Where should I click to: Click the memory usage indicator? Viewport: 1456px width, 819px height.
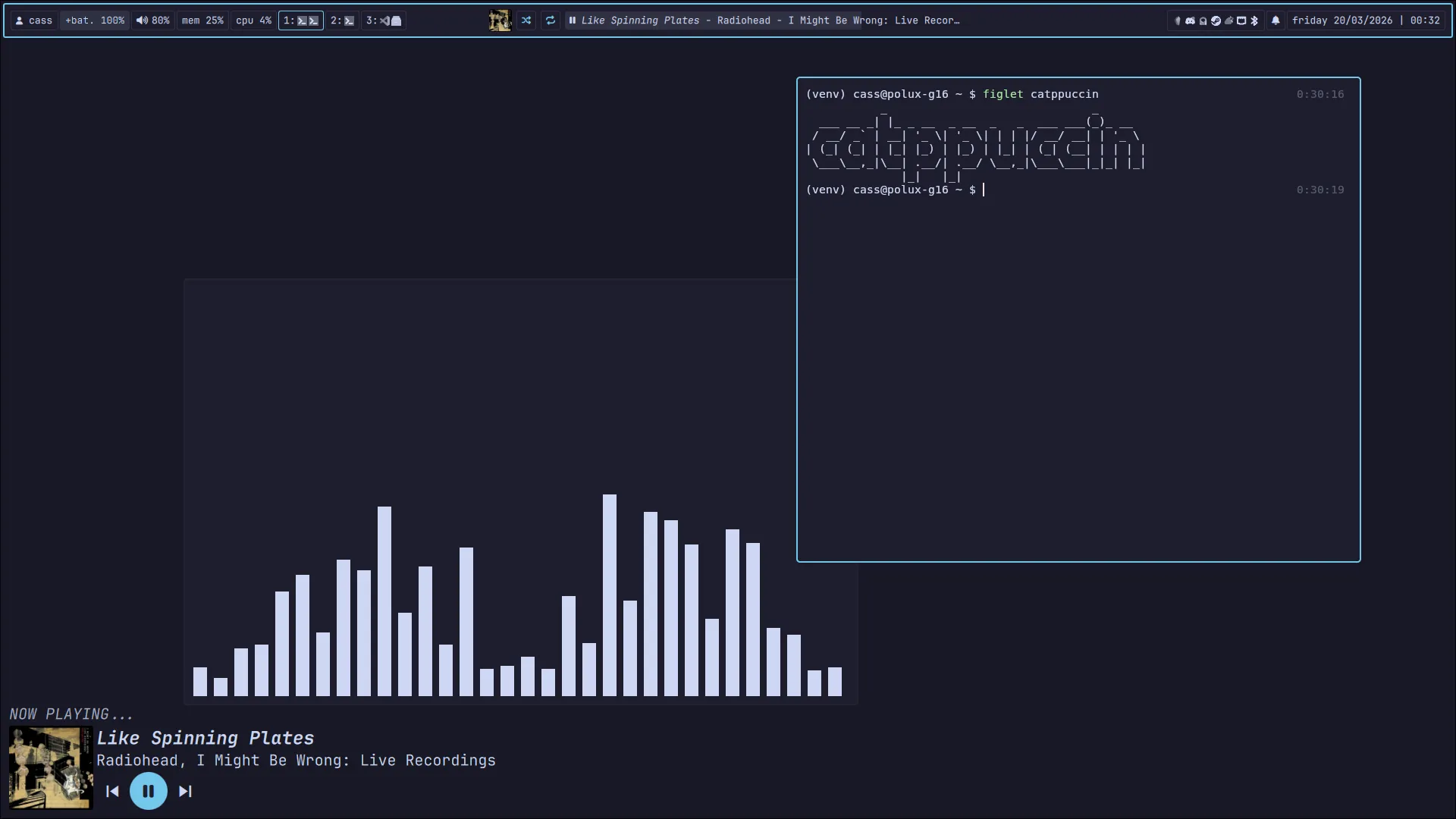[x=202, y=20]
